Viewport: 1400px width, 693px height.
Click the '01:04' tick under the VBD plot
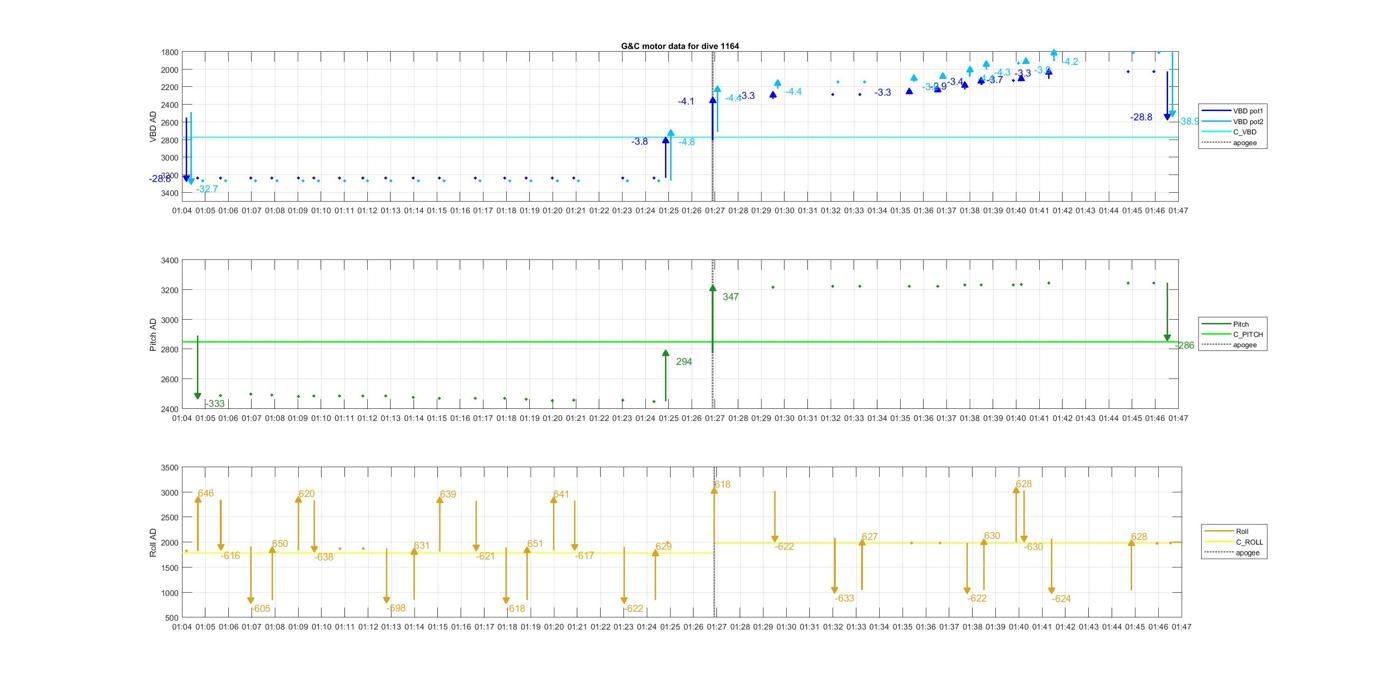click(x=182, y=212)
